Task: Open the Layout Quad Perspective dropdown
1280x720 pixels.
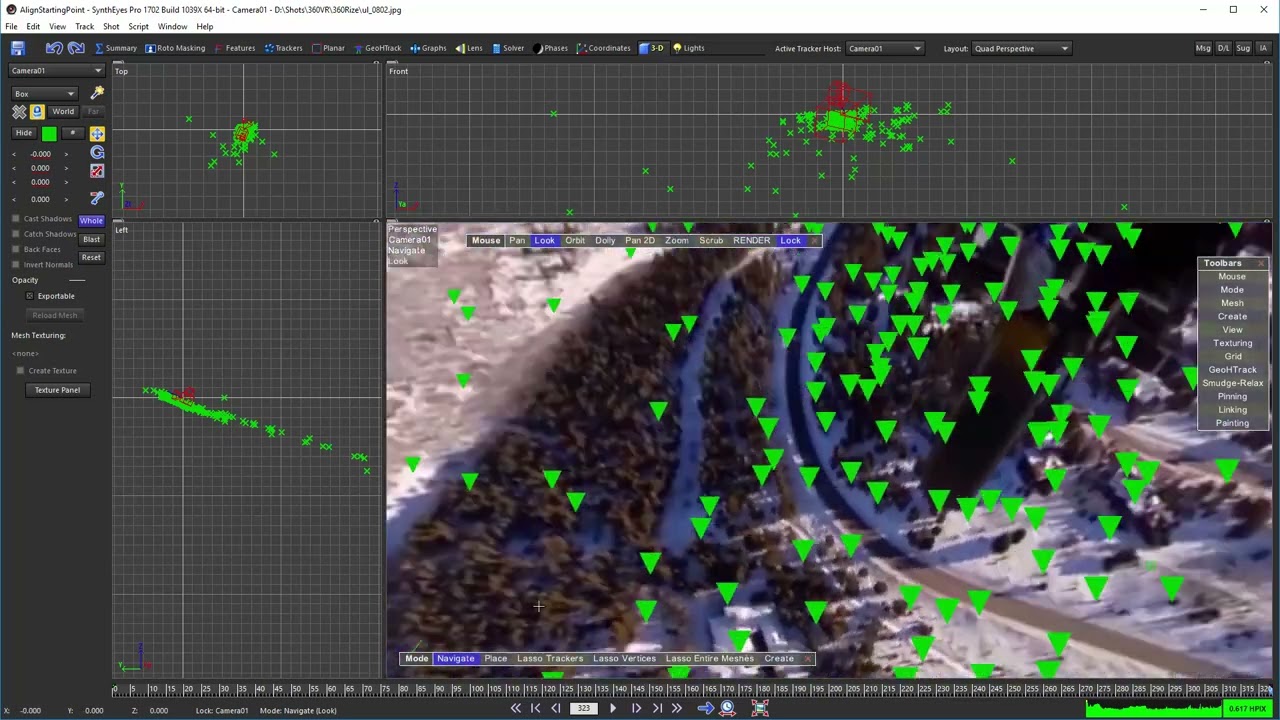Action: point(1021,48)
